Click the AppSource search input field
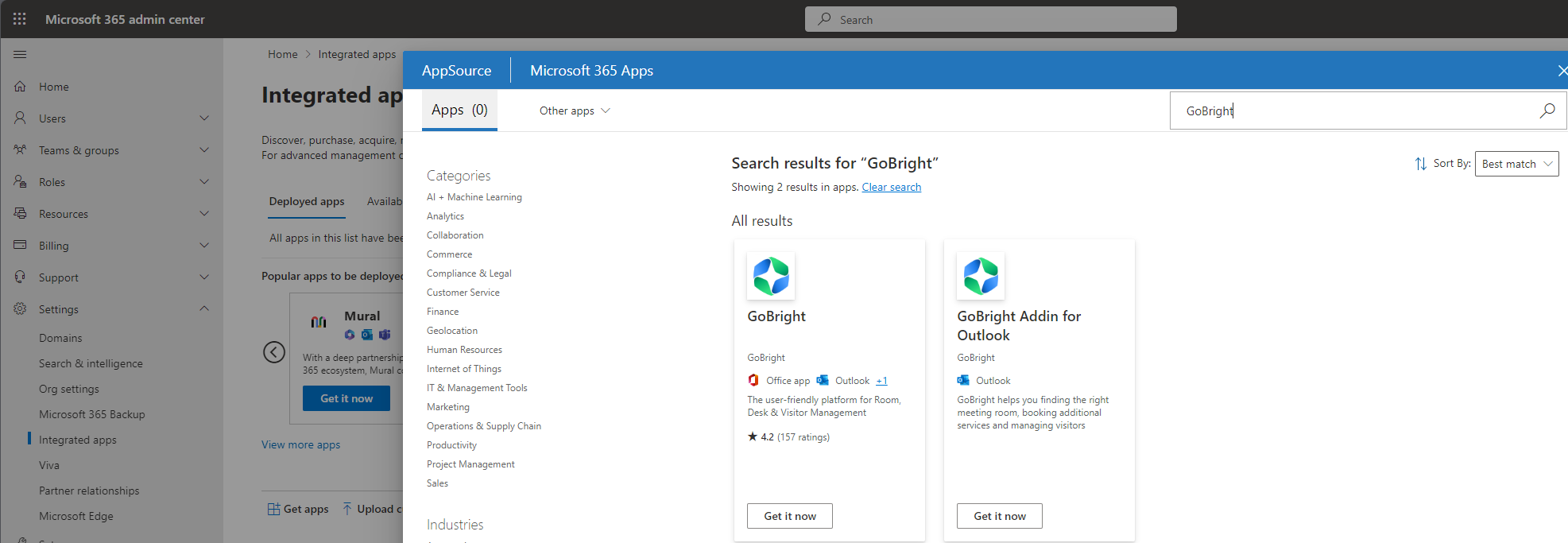This screenshot has width=1568, height=543. click(x=1351, y=111)
